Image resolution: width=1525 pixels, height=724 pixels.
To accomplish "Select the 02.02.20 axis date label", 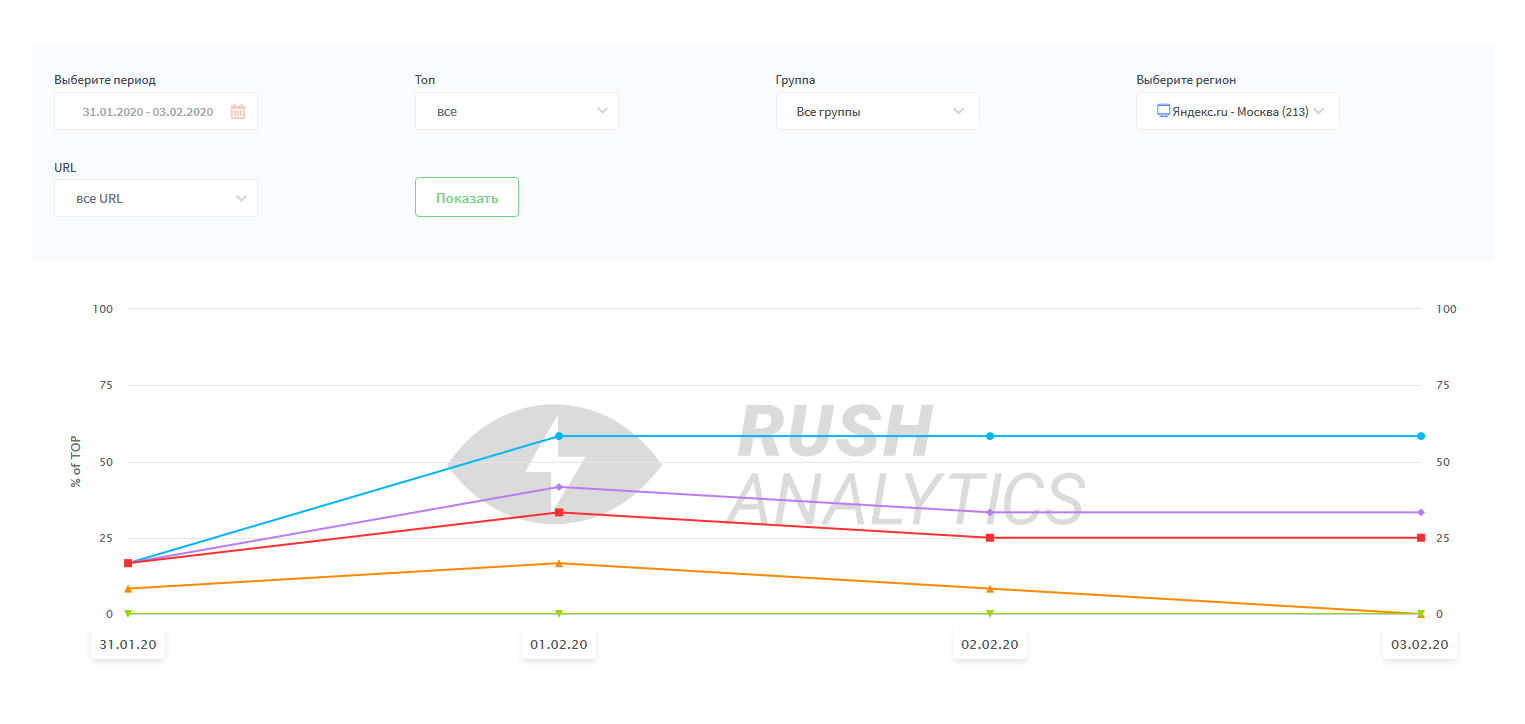I will 990,645.
